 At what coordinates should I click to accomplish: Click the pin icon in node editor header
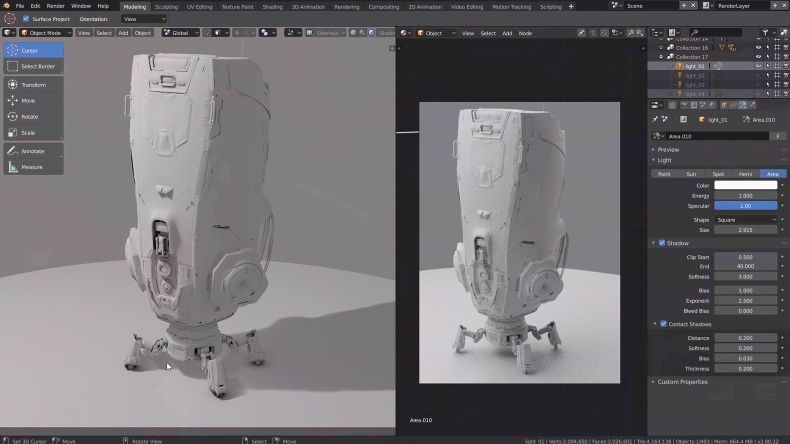581,33
